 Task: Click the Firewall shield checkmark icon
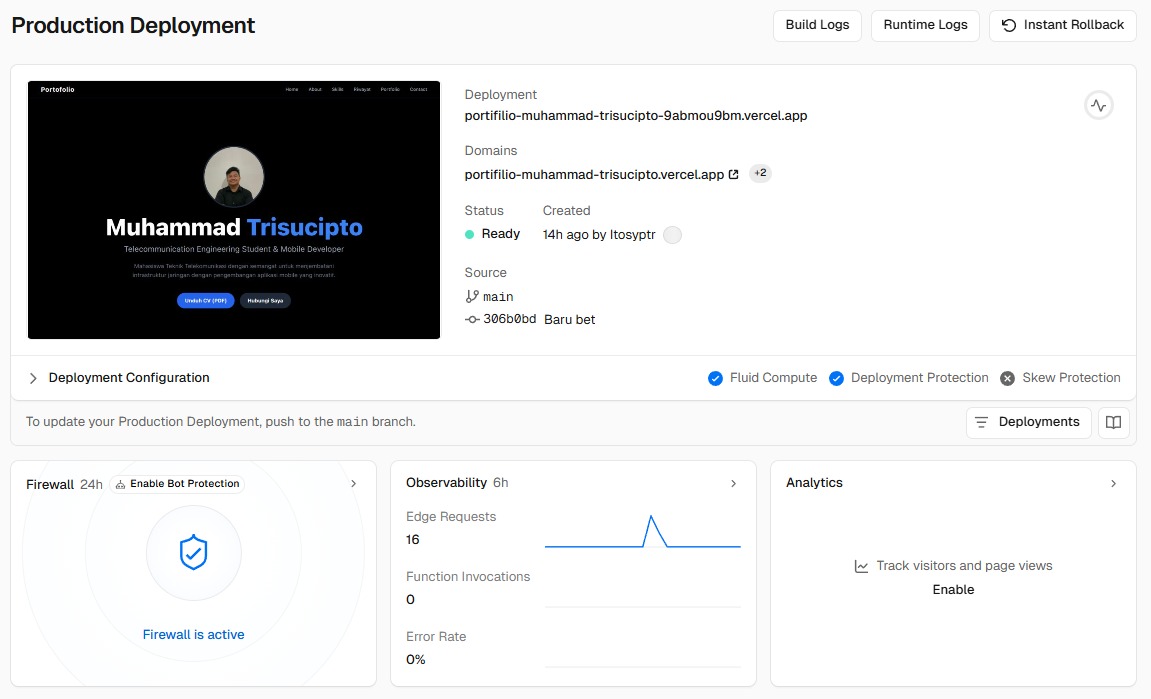pos(193,552)
